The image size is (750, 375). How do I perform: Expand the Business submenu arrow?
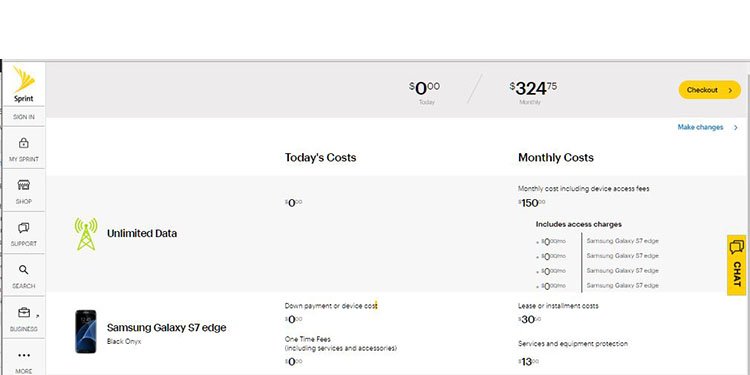pos(38,316)
